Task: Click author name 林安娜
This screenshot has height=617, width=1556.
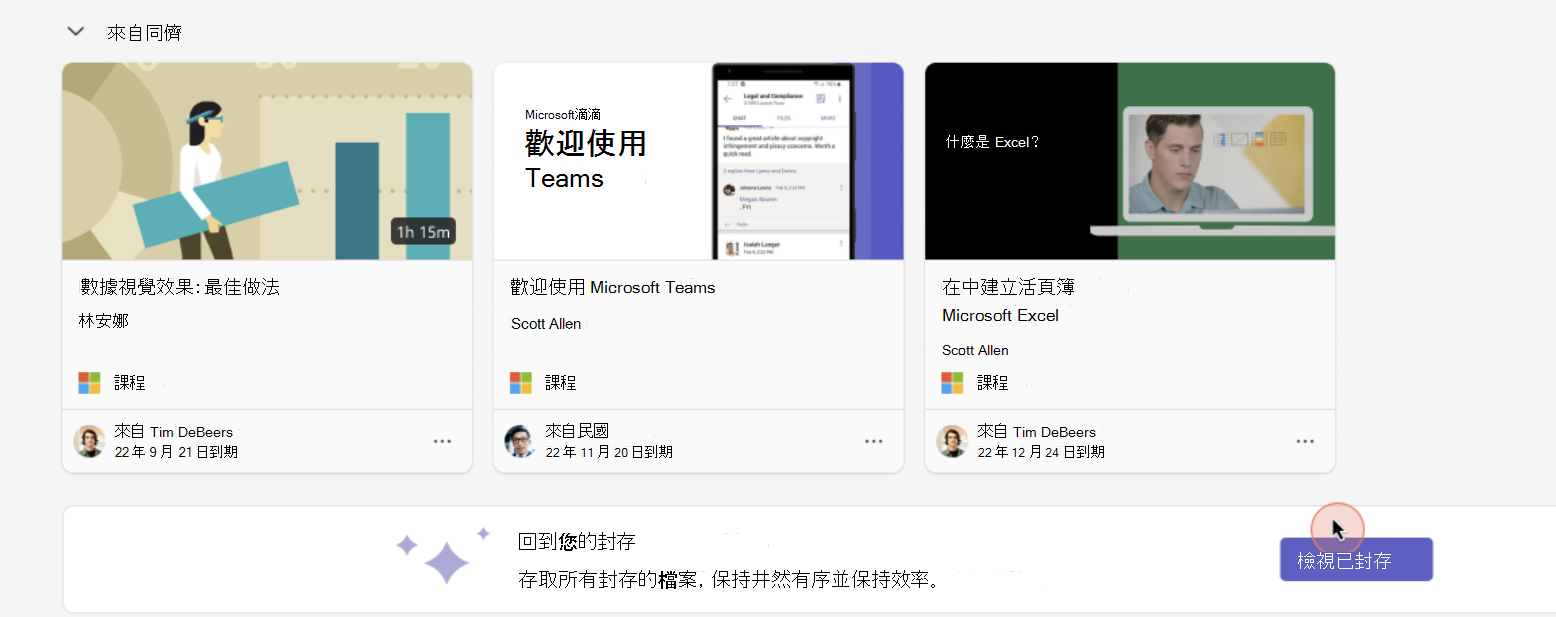Action: 104,321
